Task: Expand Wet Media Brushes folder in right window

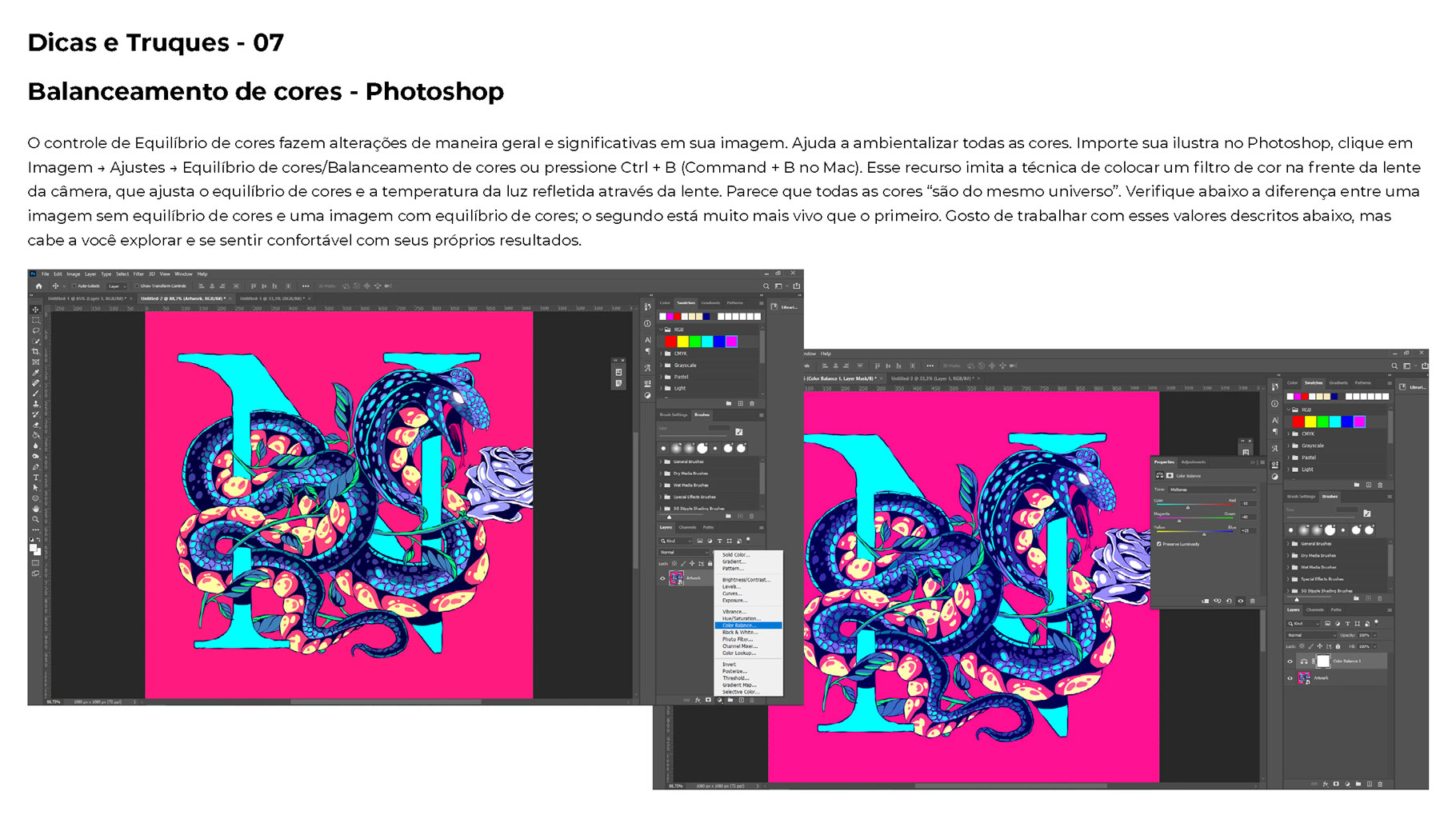Action: coord(1288,567)
